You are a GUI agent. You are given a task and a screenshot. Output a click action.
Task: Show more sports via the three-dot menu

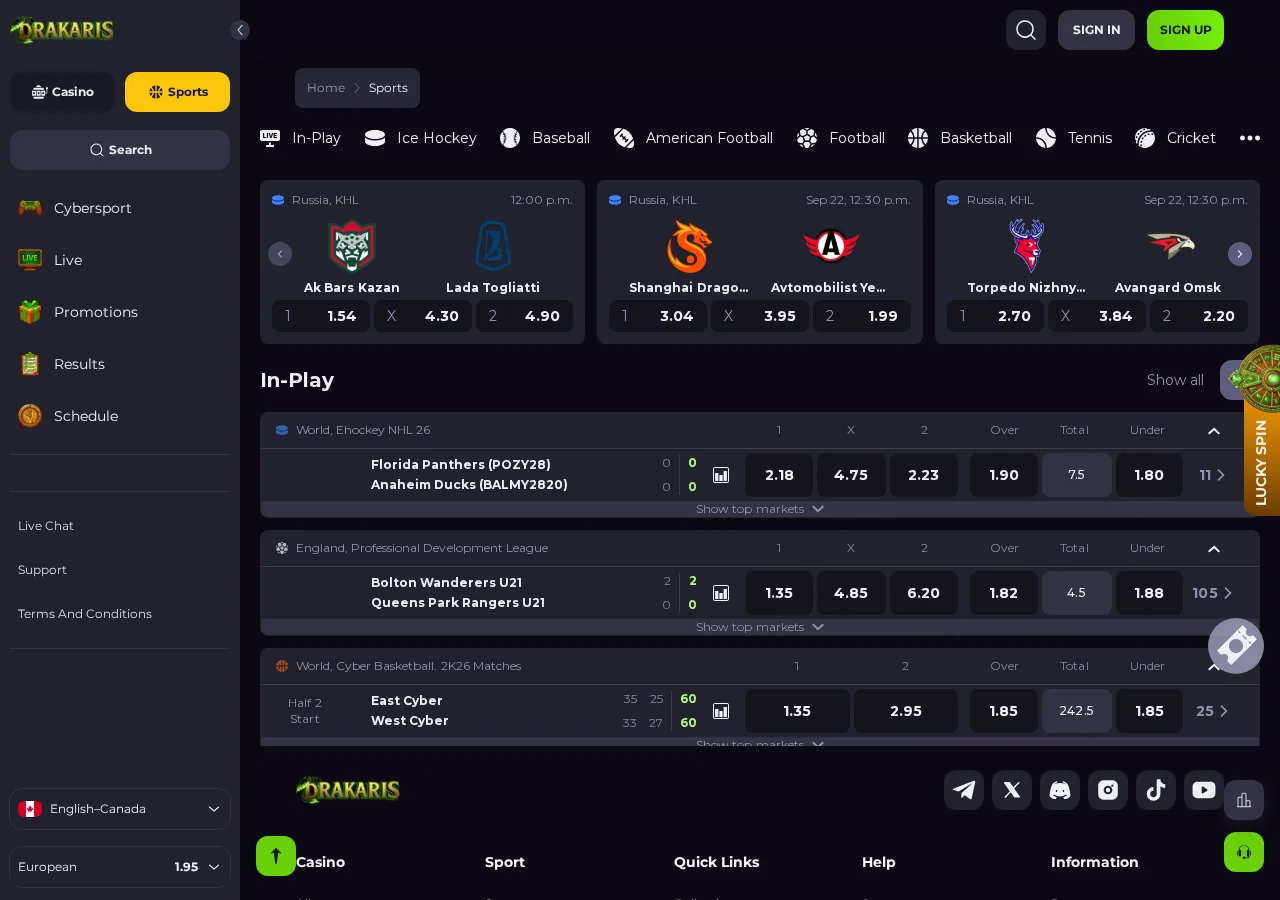[1250, 138]
